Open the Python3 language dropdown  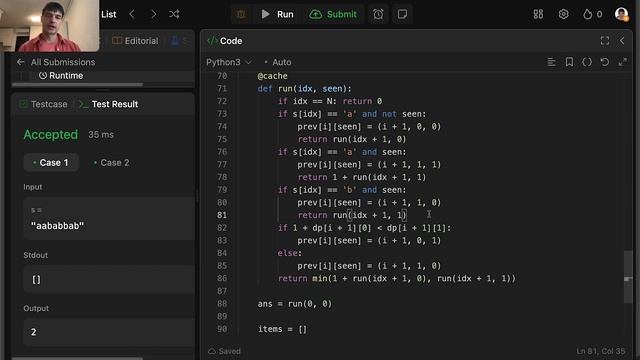(x=229, y=62)
